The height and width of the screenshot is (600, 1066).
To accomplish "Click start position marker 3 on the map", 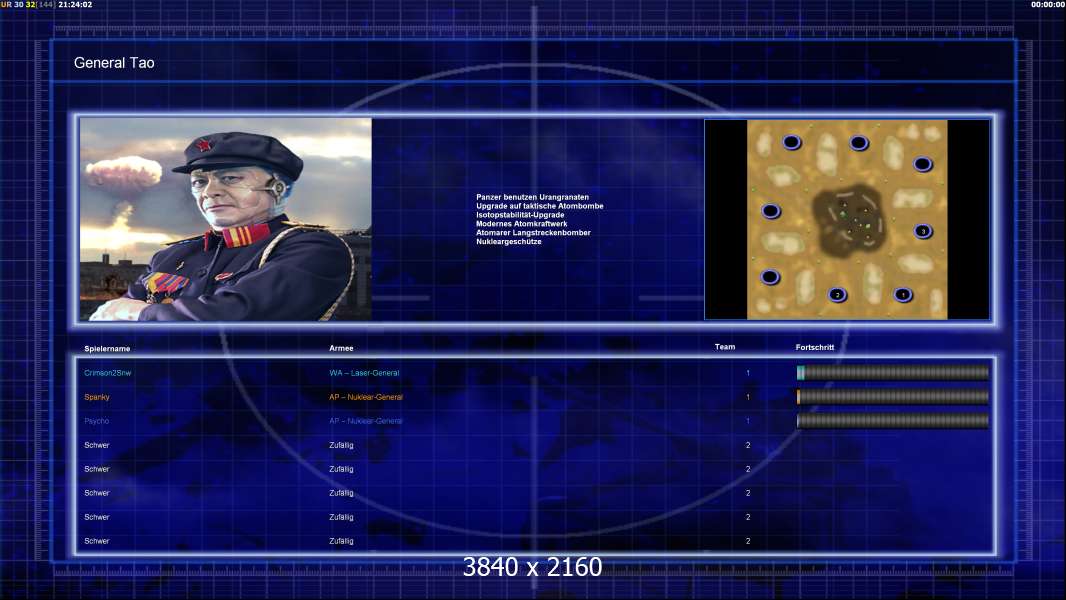I will pyautogui.click(x=923, y=232).
